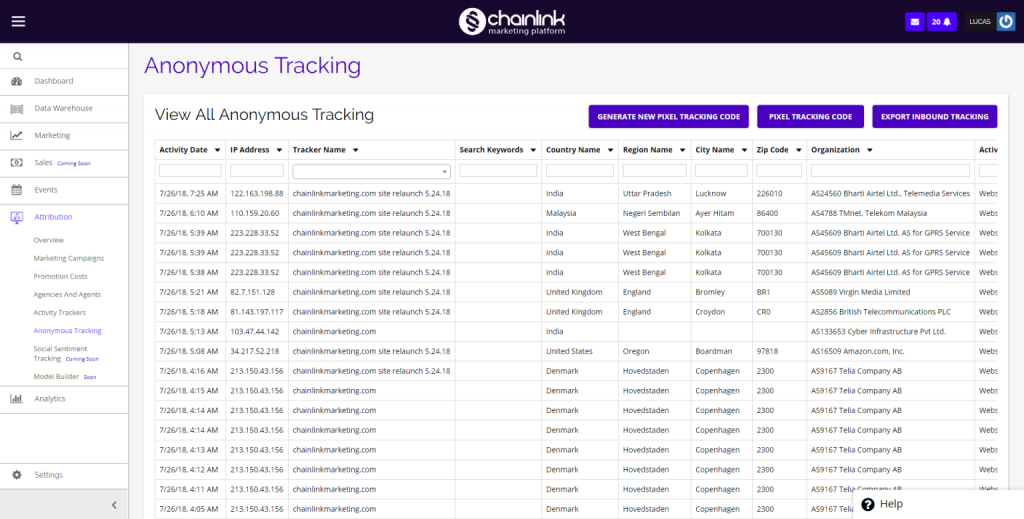1024x519 pixels.
Task: Click the Data Warehouse icon
Action: (x=16, y=108)
